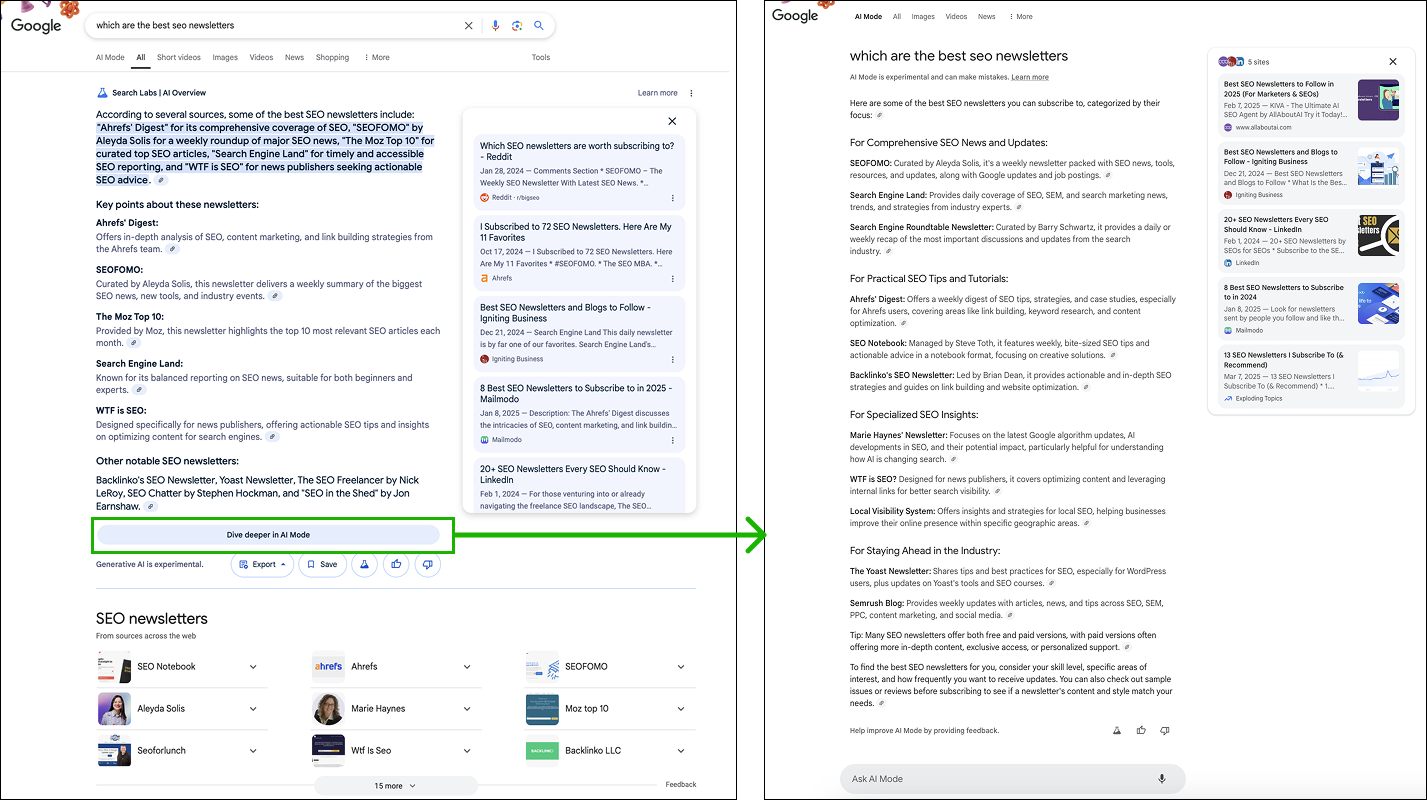Expand the Moz top 10 entry
Screen dimensions: 1427x800
[681, 709]
